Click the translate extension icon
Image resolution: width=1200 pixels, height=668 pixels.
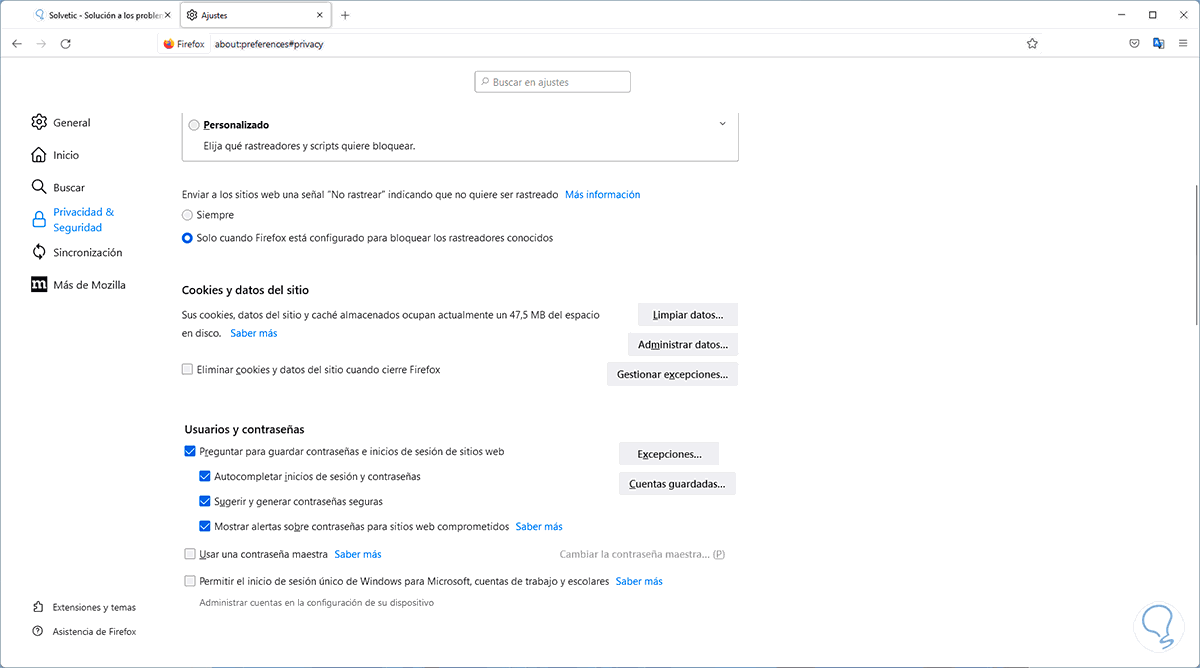point(1158,44)
